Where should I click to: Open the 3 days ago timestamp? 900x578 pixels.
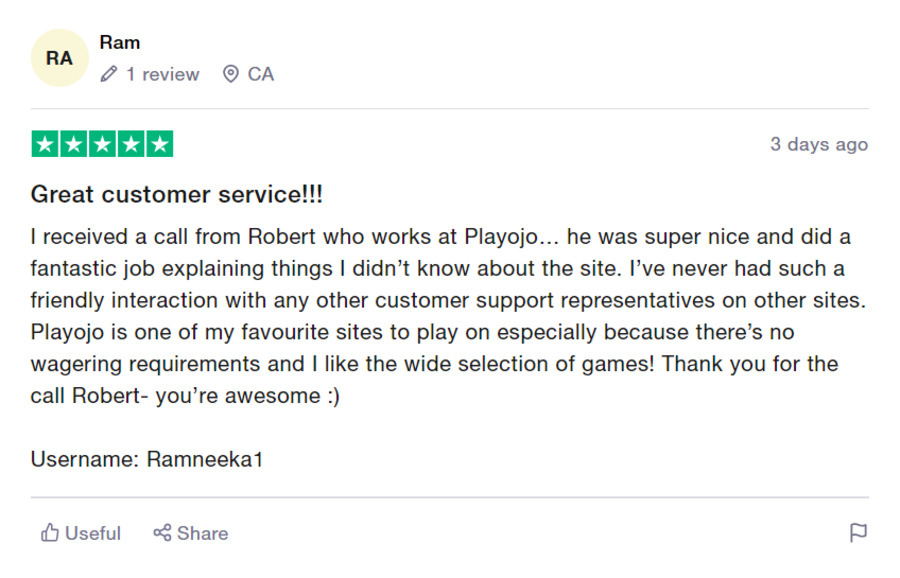click(819, 144)
